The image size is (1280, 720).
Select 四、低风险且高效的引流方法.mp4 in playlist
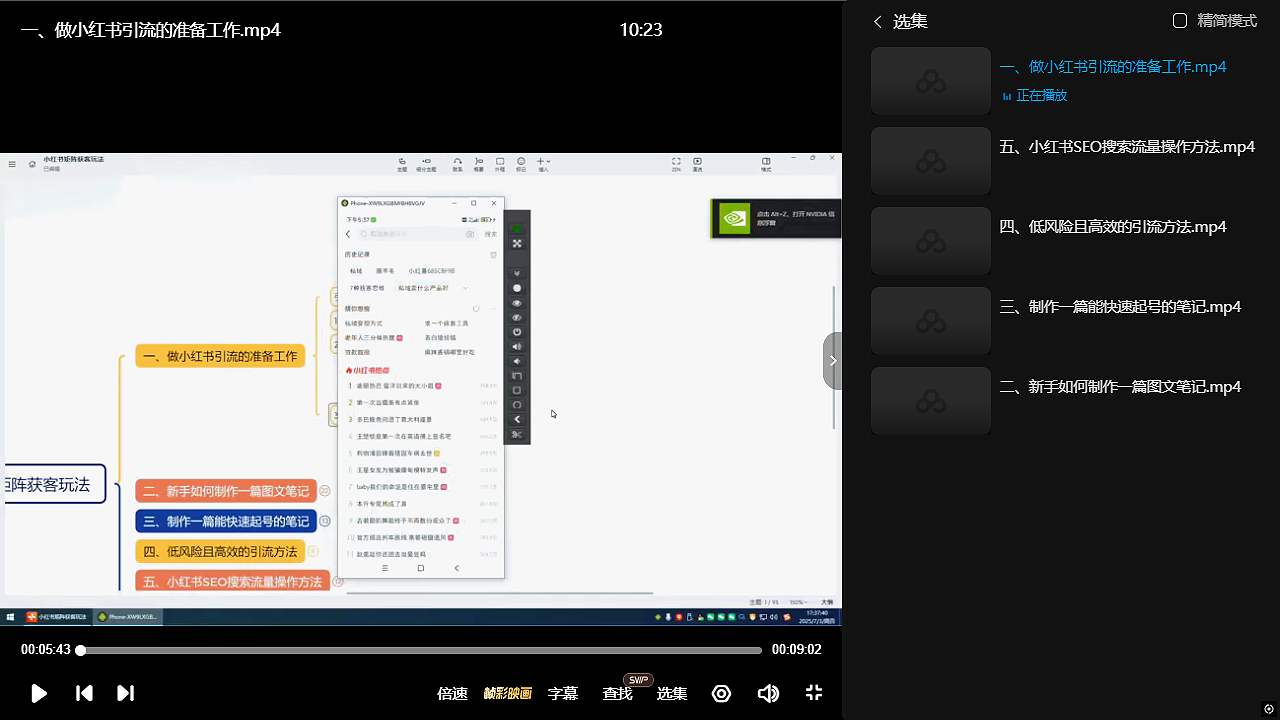point(1112,227)
